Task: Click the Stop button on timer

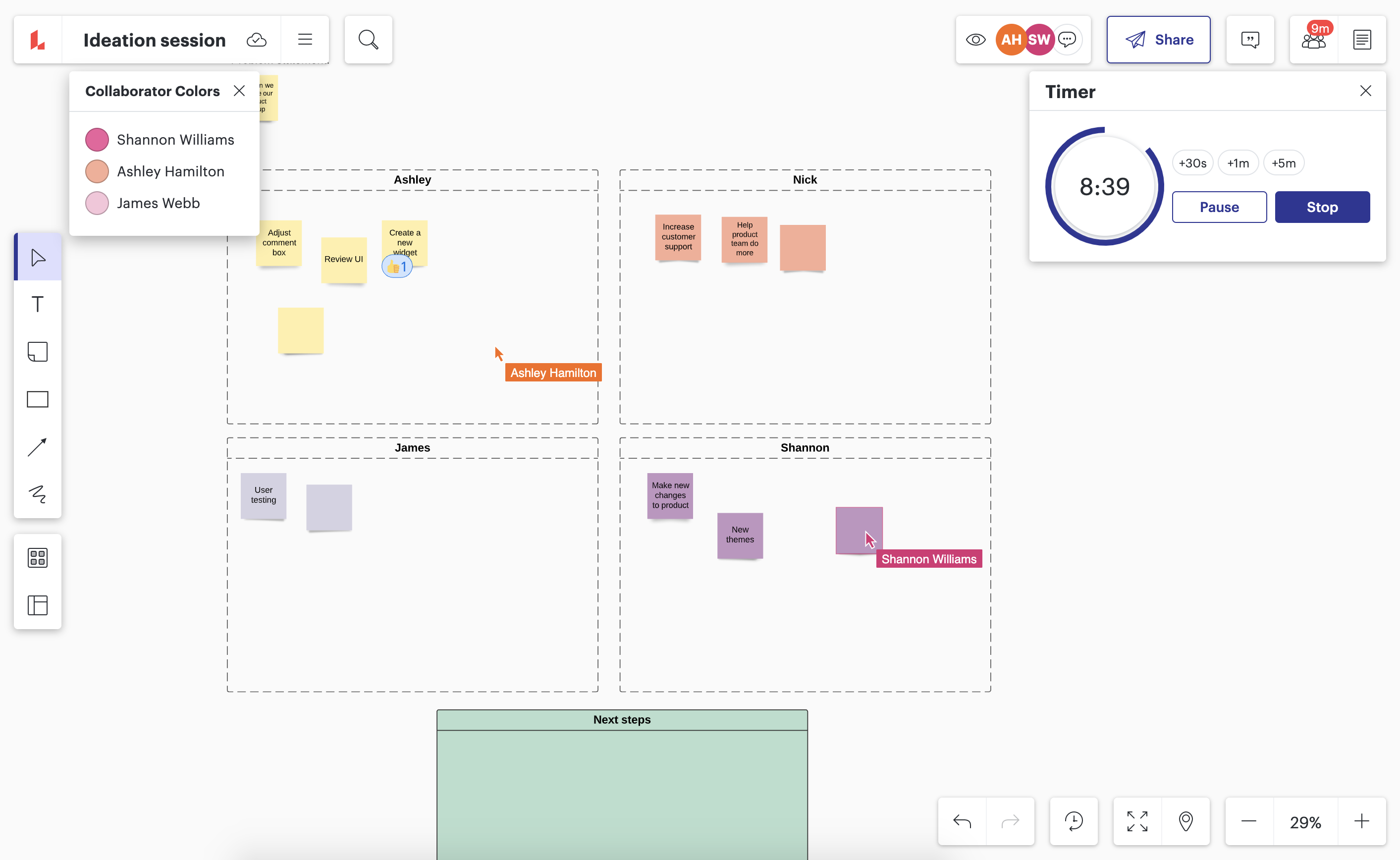Action: point(1323,207)
